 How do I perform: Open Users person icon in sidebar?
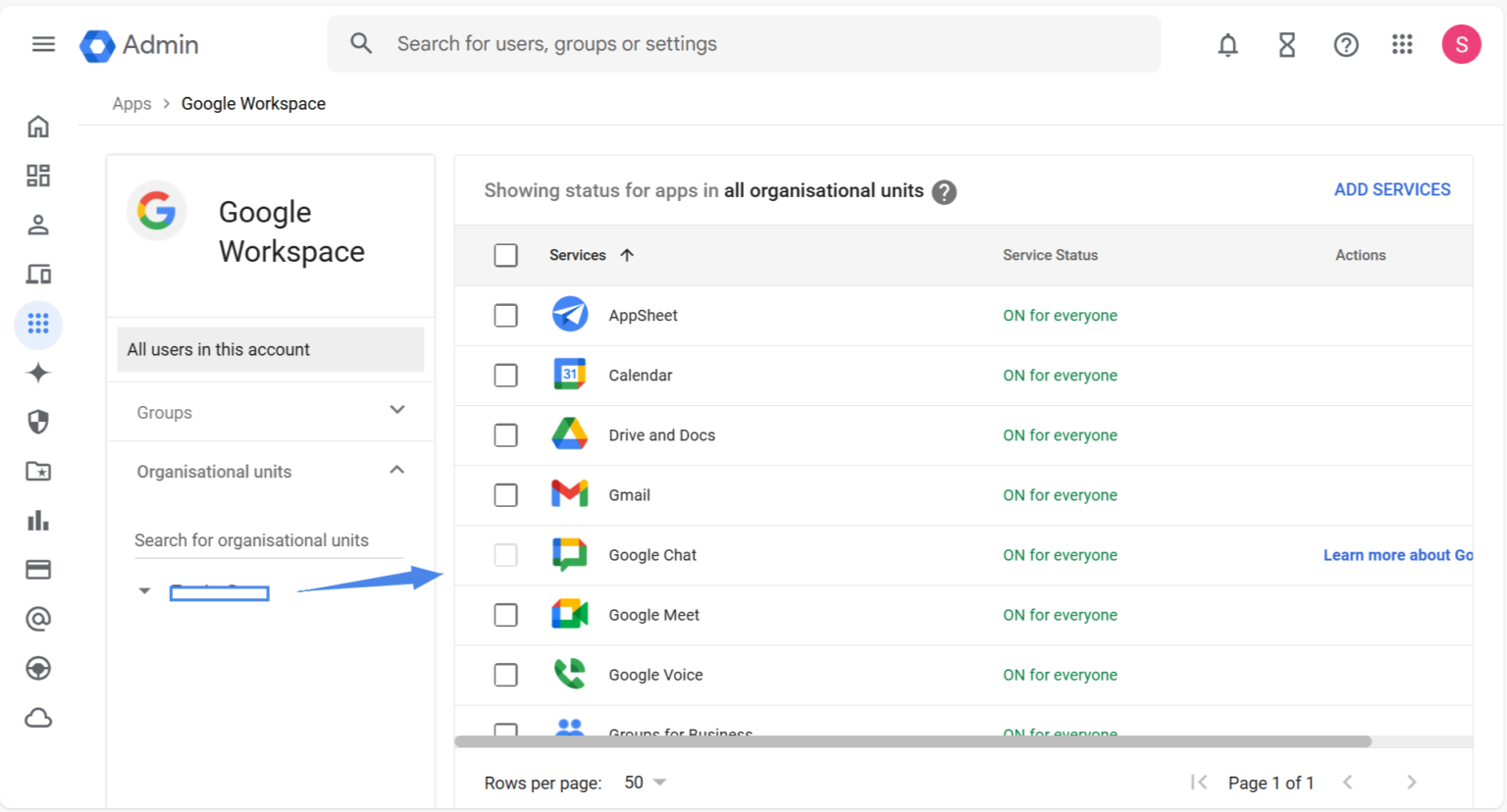pos(38,225)
